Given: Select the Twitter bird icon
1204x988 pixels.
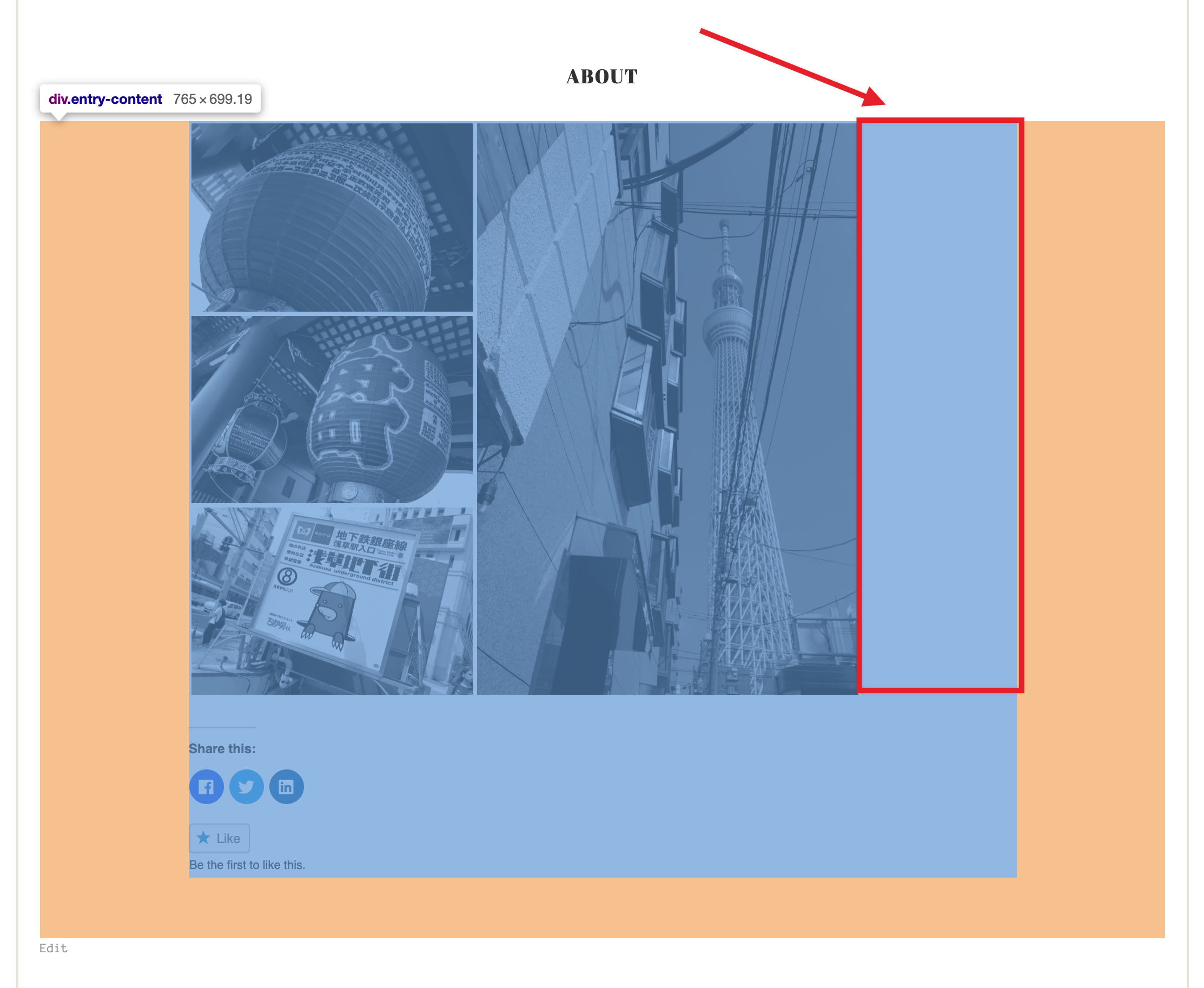Looking at the screenshot, I should point(247,787).
